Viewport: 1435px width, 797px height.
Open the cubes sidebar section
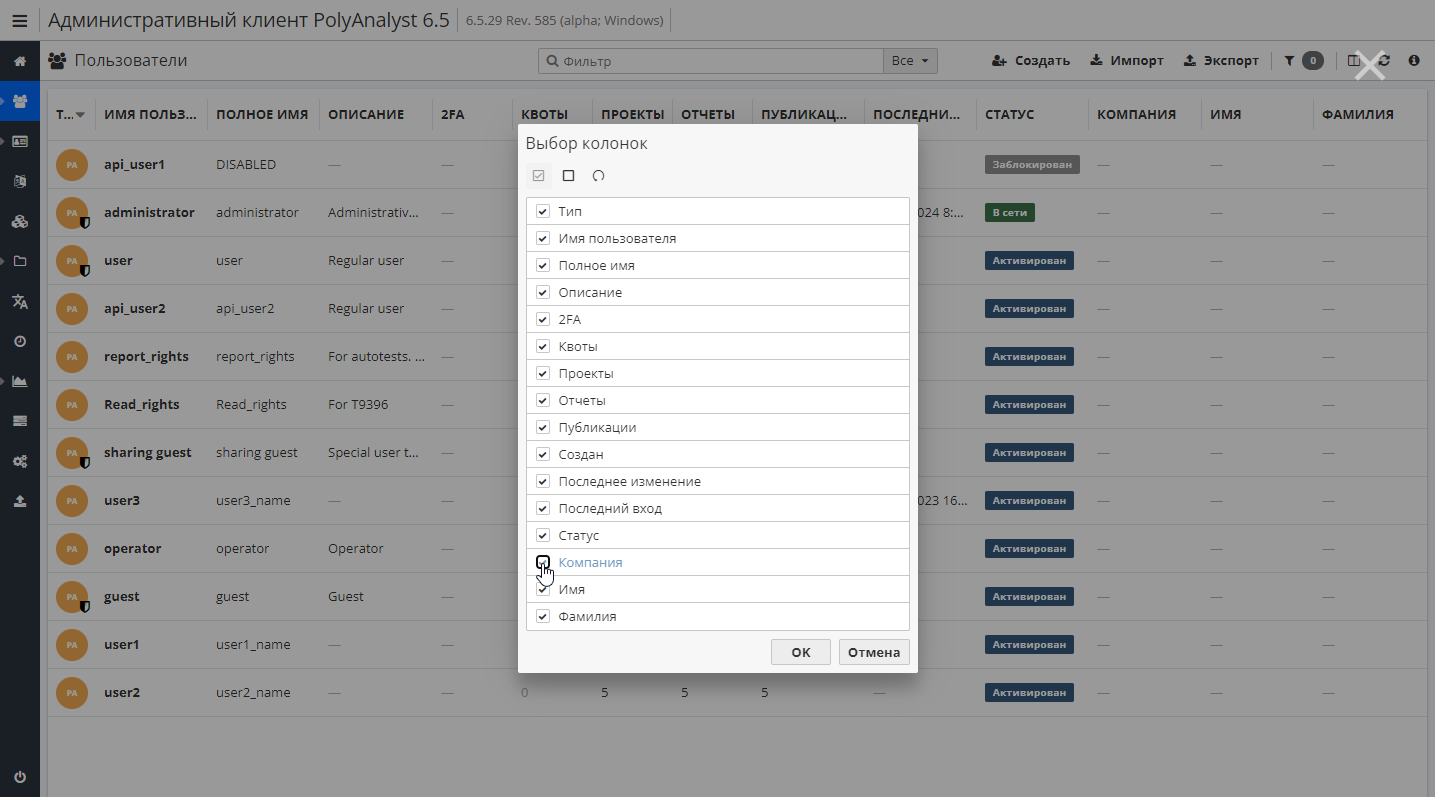[x=20, y=221]
